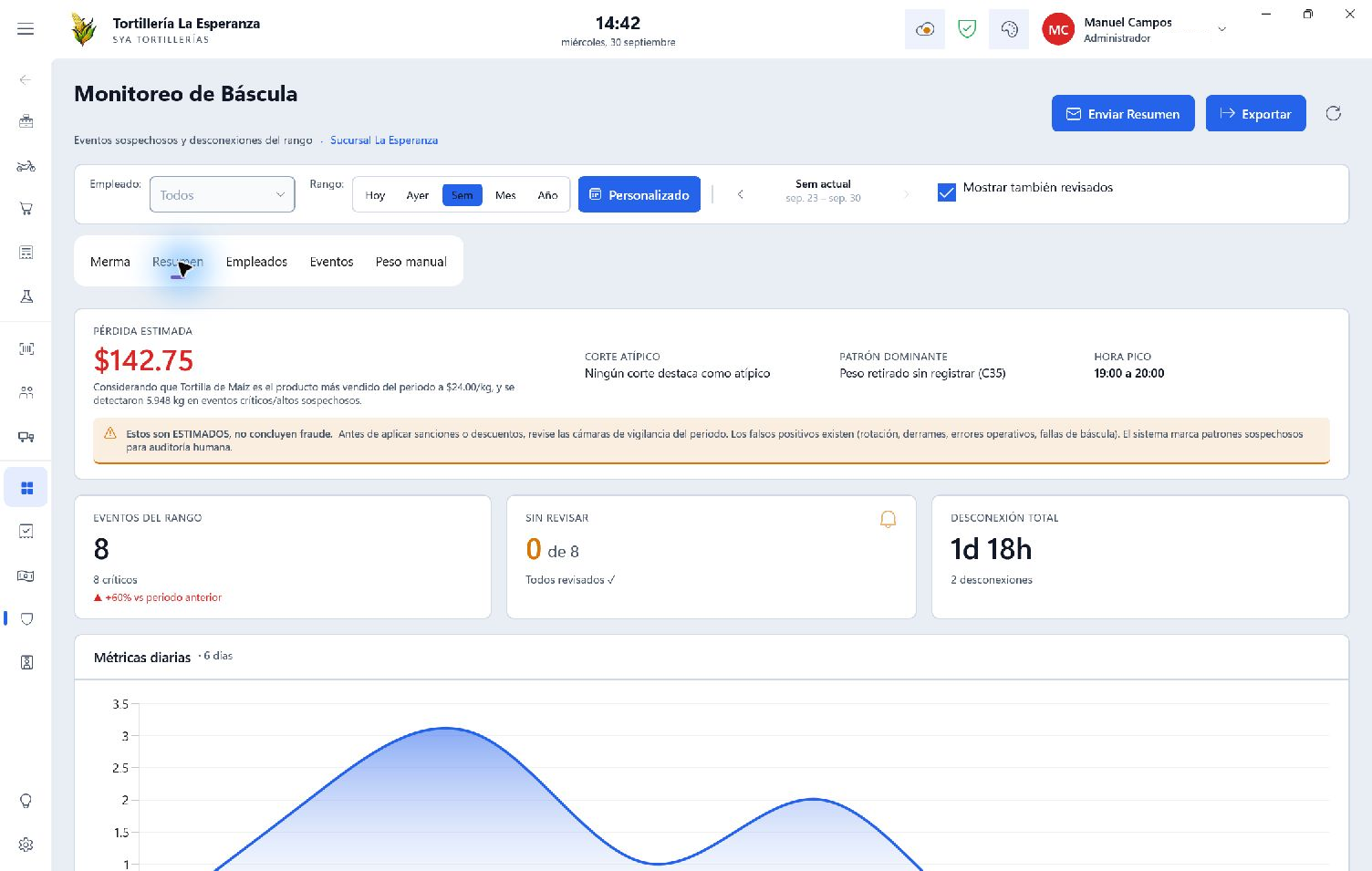Open the shopping cart sidebar icon
1372x871 pixels.
coord(26,209)
